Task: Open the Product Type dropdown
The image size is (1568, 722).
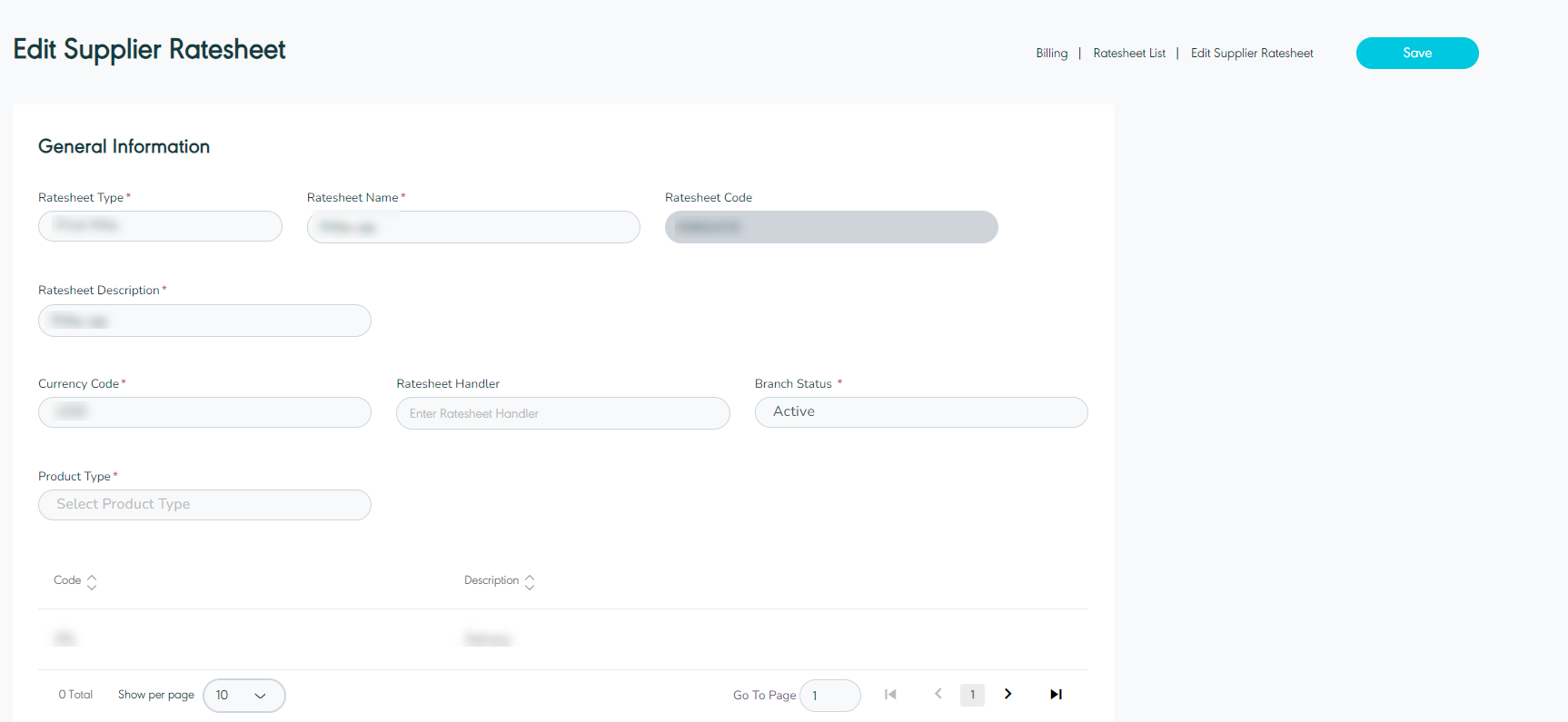Action: pos(204,505)
